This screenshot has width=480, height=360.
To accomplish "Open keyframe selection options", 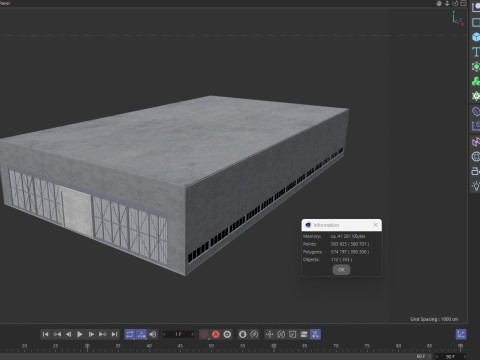I will 227,334.
